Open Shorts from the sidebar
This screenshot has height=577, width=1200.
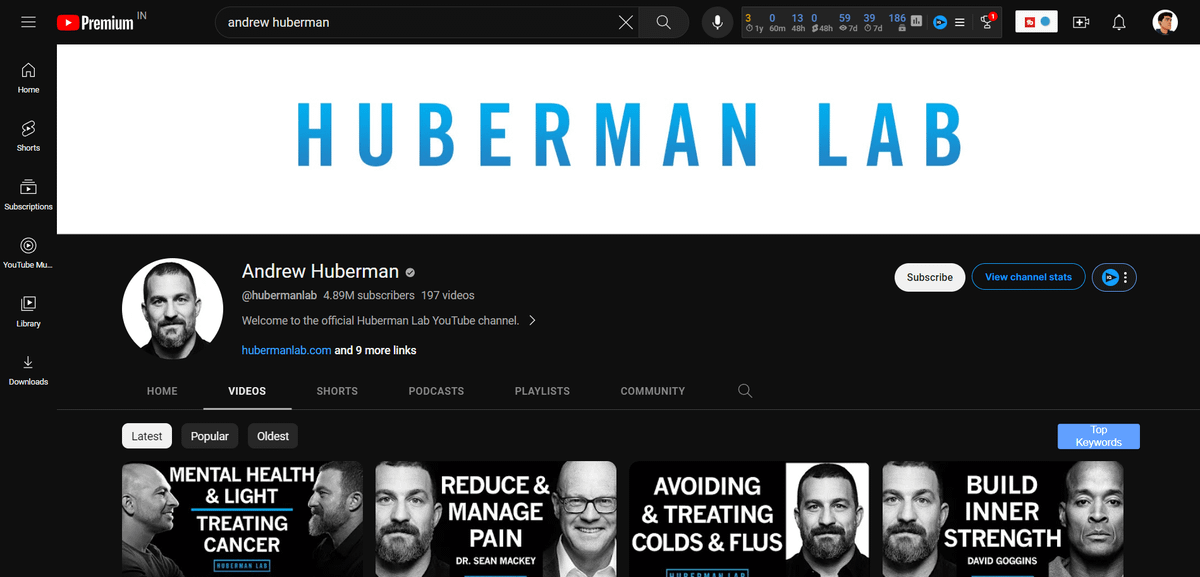pyautogui.click(x=28, y=136)
